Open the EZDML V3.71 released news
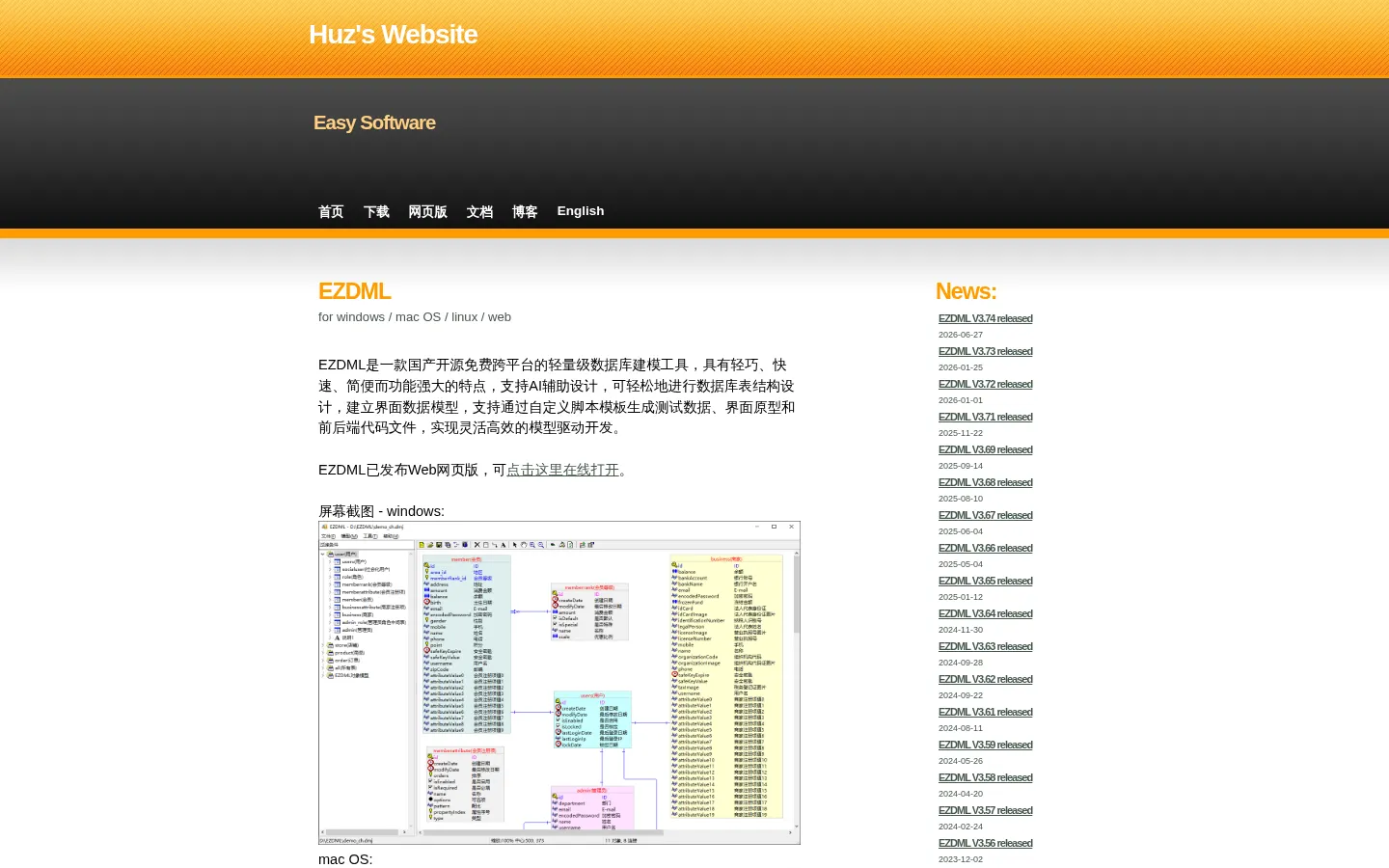Viewport: 1389px width, 868px height. [x=985, y=417]
